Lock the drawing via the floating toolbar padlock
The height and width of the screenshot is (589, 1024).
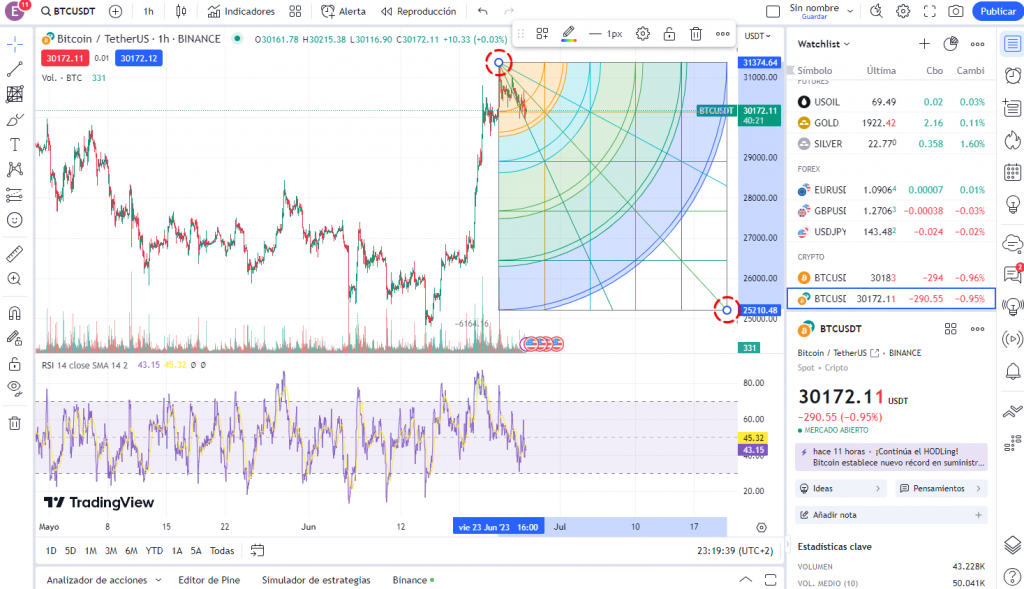670,33
